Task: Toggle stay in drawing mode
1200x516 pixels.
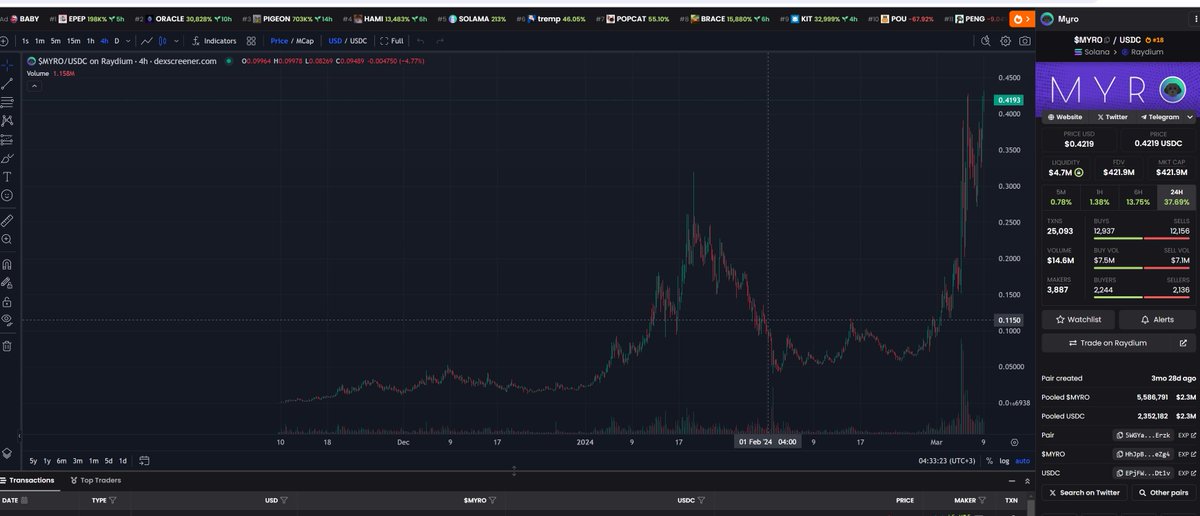Action: click(7, 283)
